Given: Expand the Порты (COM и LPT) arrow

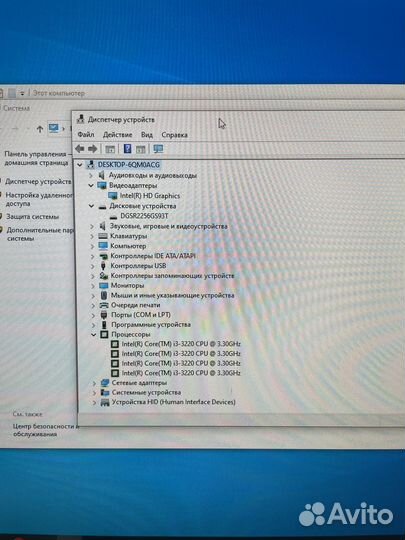Looking at the screenshot, I should tap(93, 315).
